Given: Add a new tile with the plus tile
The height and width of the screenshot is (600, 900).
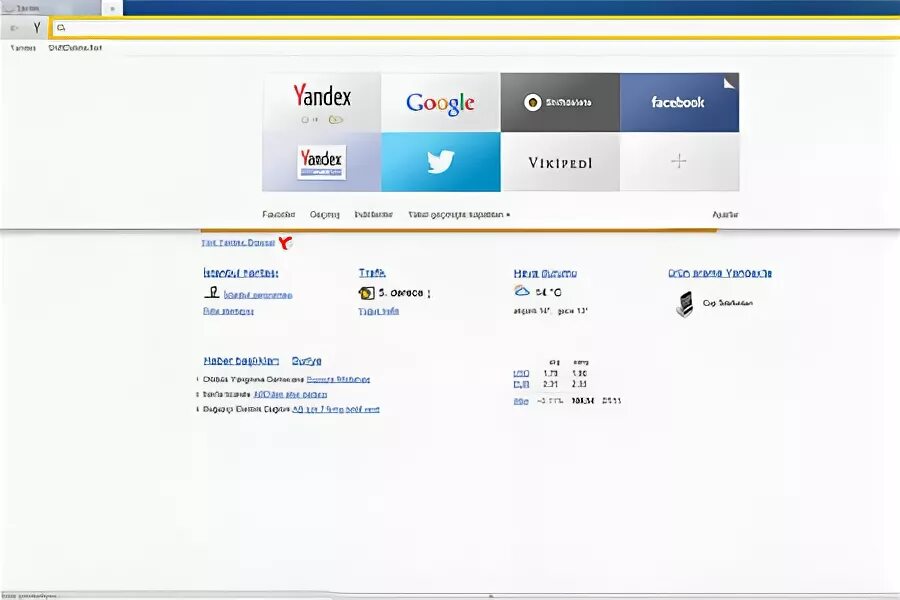Looking at the screenshot, I should [680, 162].
